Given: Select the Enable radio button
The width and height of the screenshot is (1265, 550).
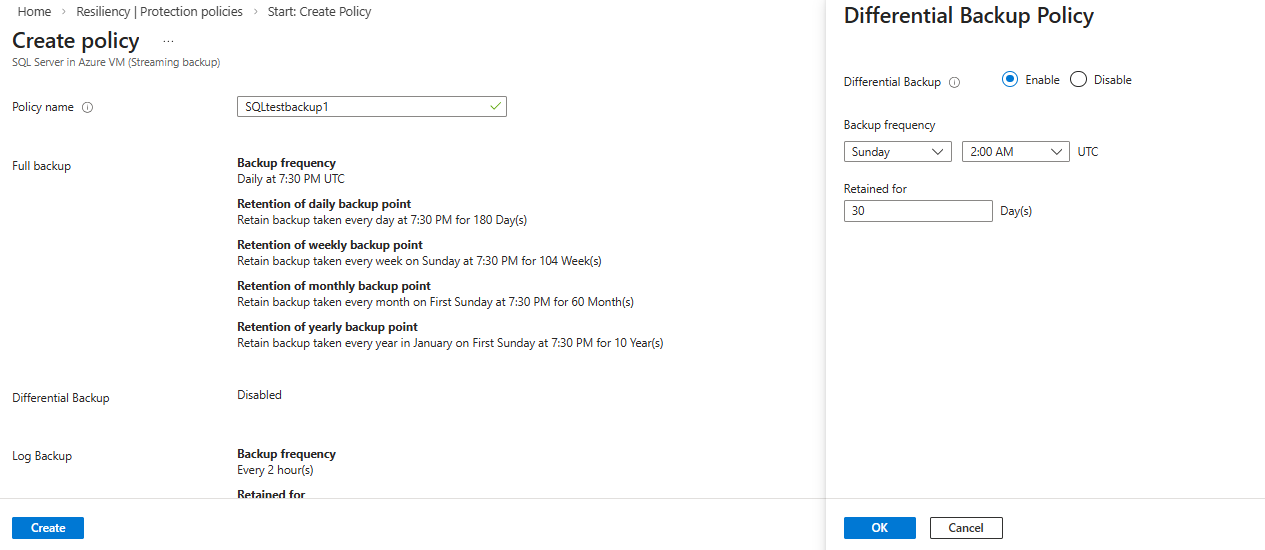Looking at the screenshot, I should (1010, 80).
